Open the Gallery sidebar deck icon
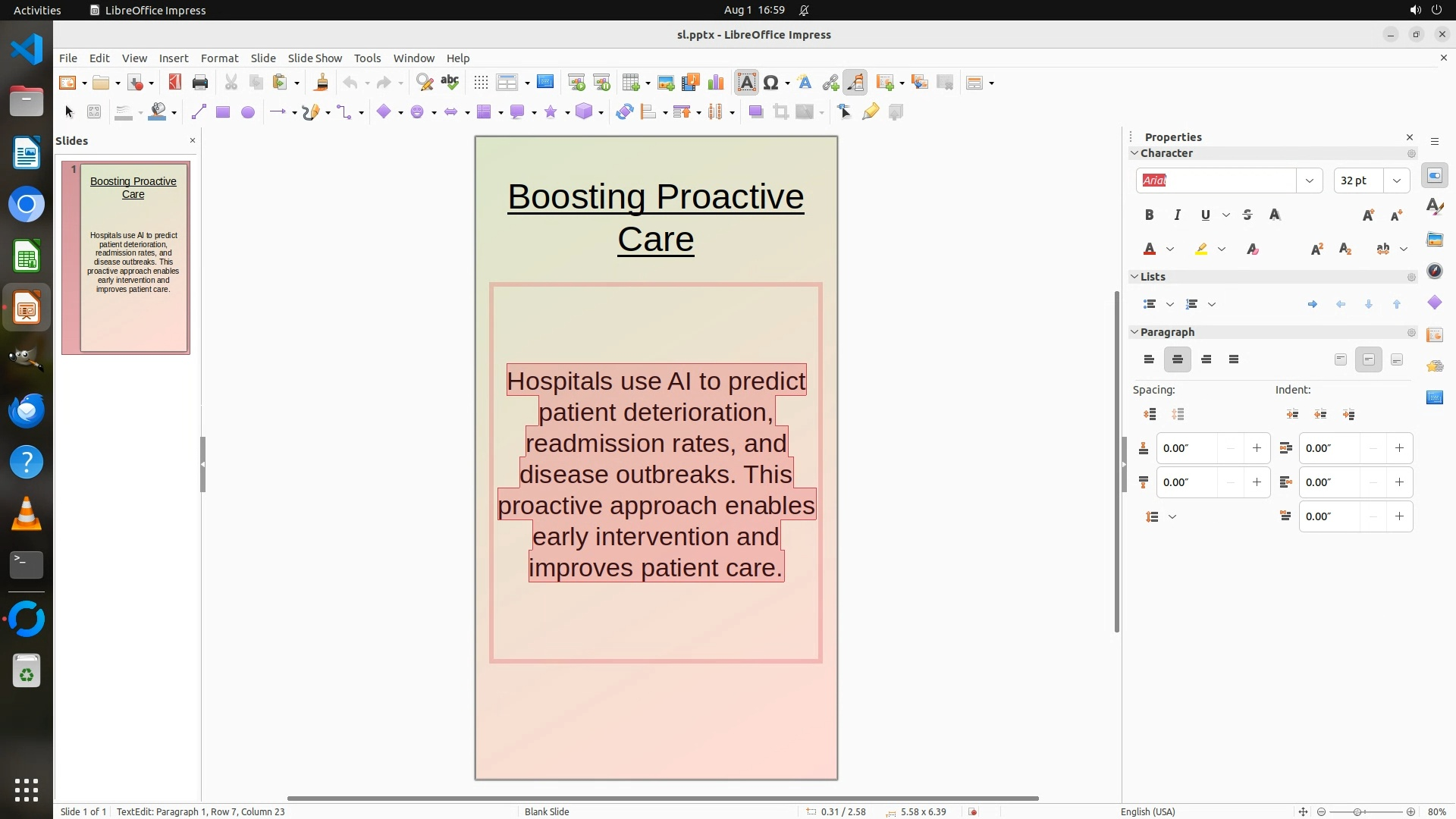Viewport: 1456px width, 819px height. pos(1434,240)
